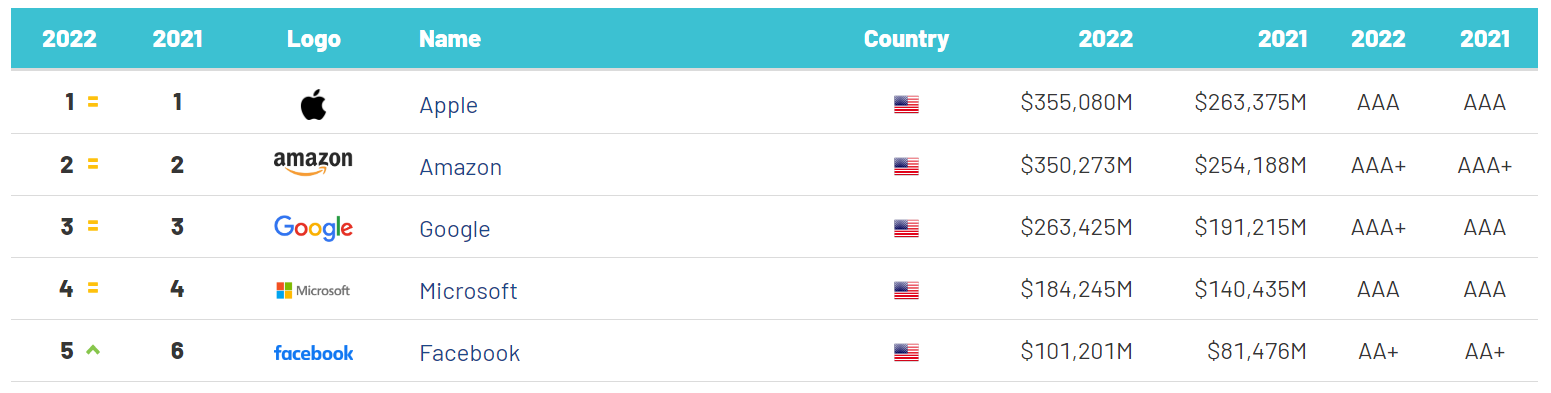Open the Amazon brand link
This screenshot has width=1551, height=393.
point(460,167)
